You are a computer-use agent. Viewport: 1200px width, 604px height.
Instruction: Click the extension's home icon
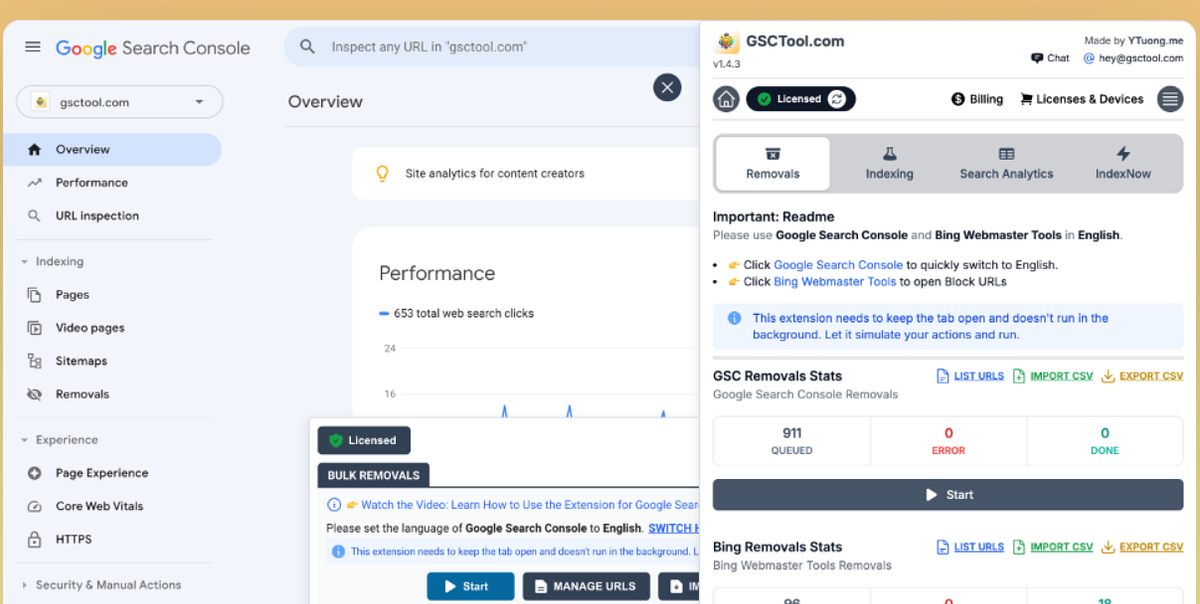coord(725,98)
